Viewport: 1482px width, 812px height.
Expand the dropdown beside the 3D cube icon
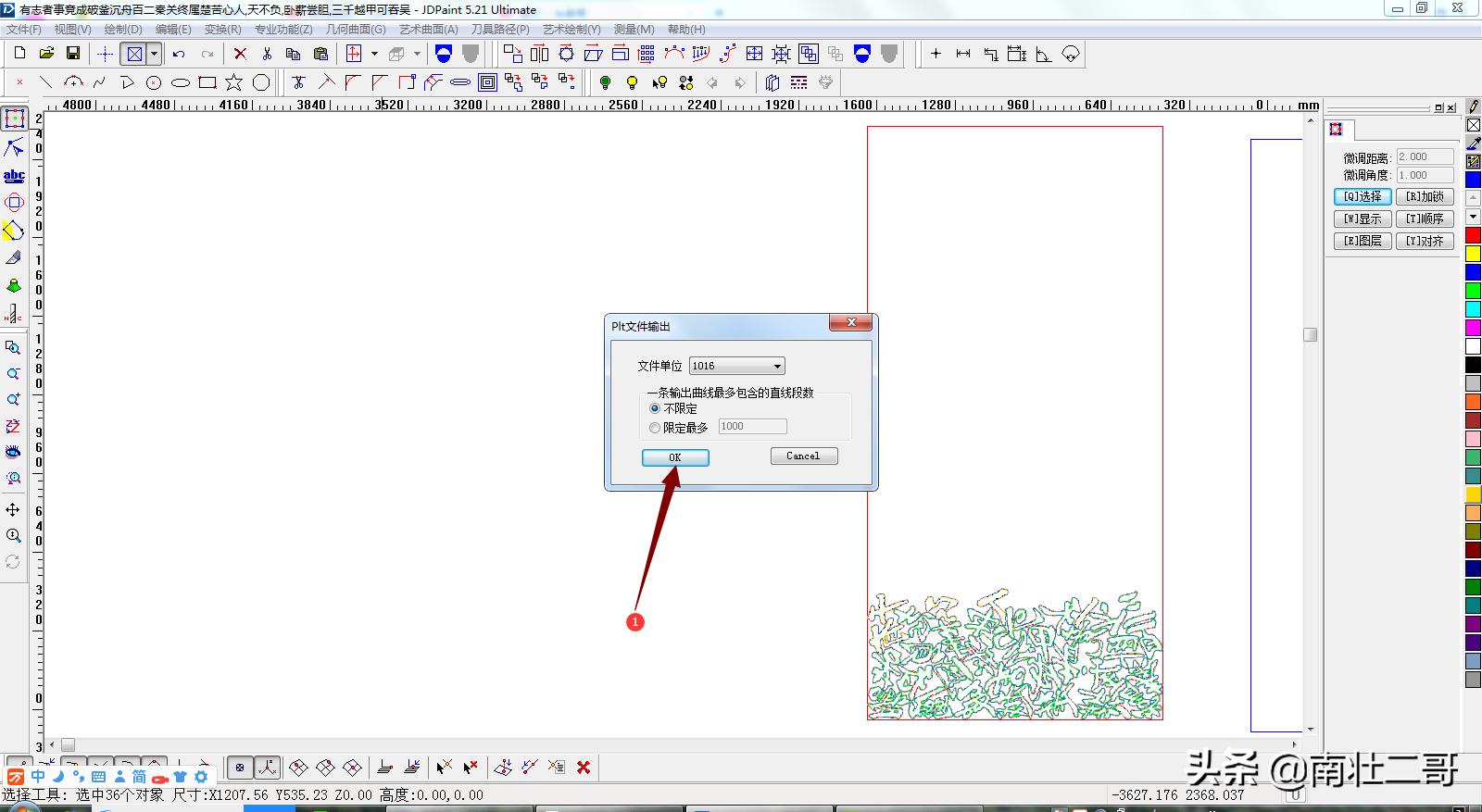tap(417, 54)
